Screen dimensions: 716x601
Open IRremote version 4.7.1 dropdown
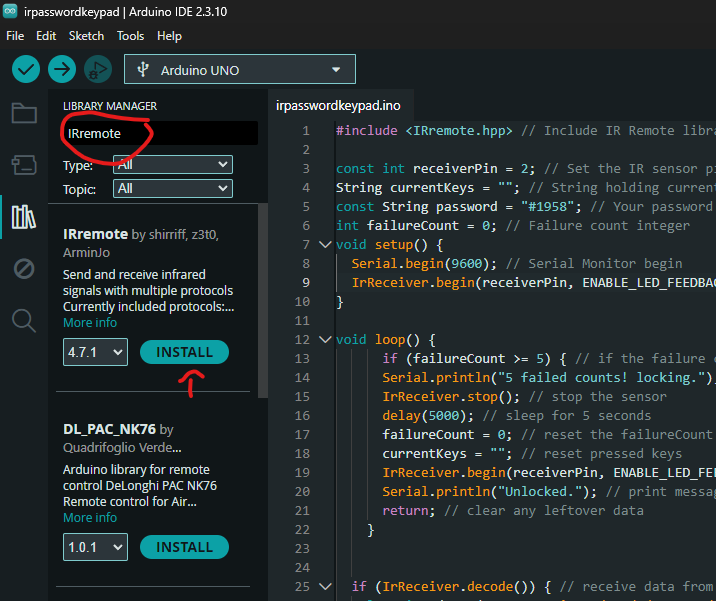click(95, 352)
